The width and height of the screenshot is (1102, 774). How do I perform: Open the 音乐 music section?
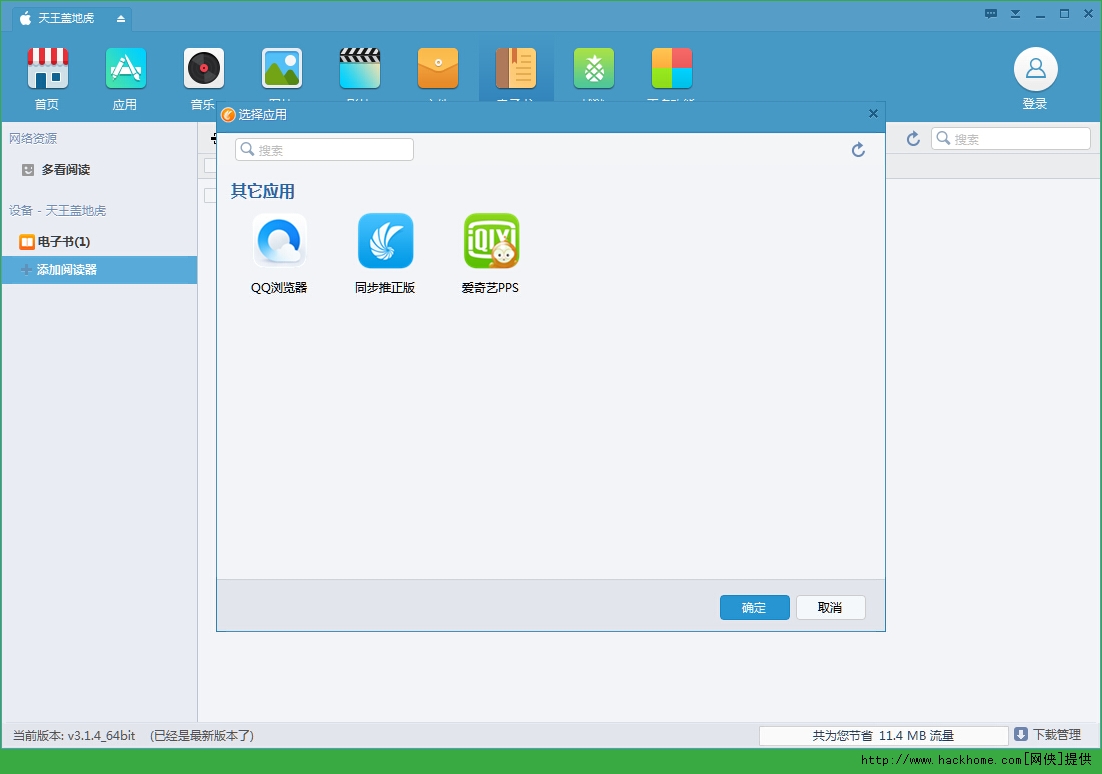click(x=203, y=69)
